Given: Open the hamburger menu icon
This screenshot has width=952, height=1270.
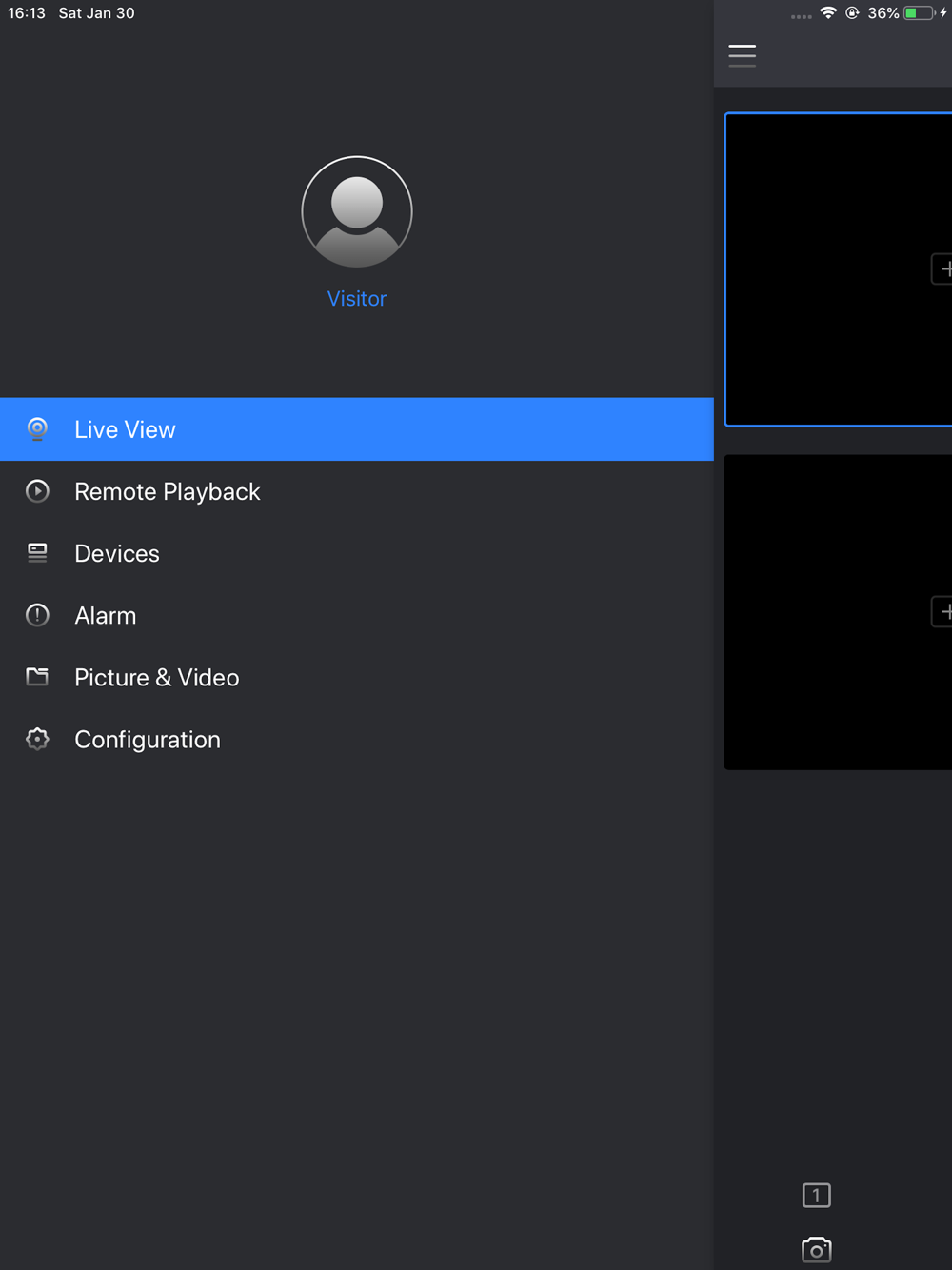Looking at the screenshot, I should coord(742,55).
